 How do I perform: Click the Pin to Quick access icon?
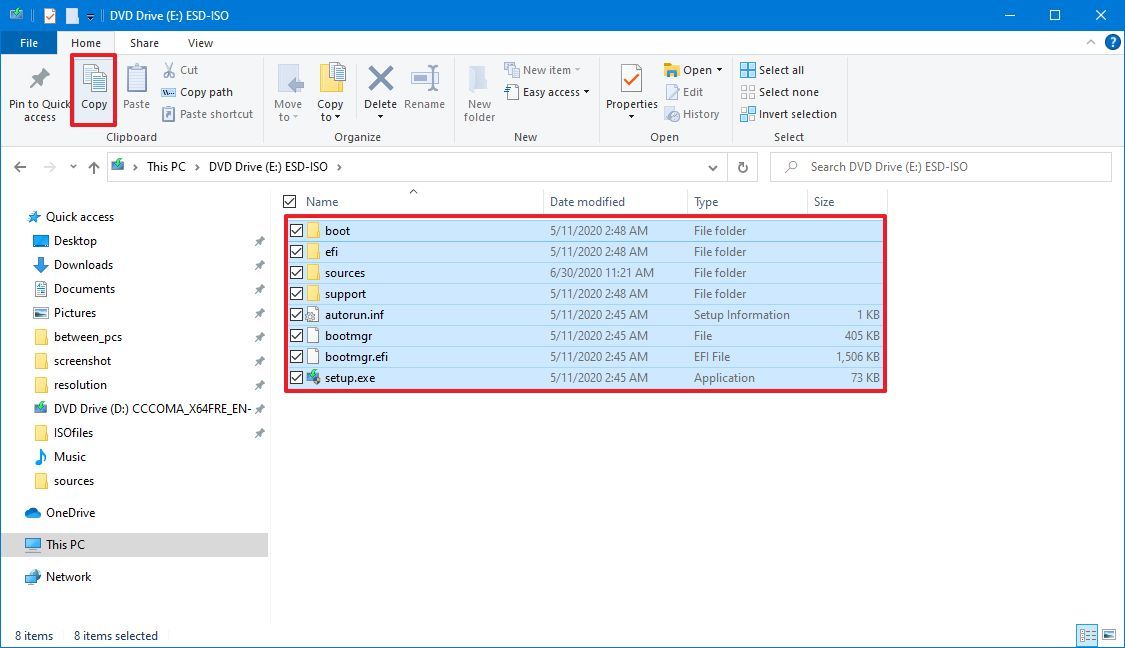pos(39,90)
